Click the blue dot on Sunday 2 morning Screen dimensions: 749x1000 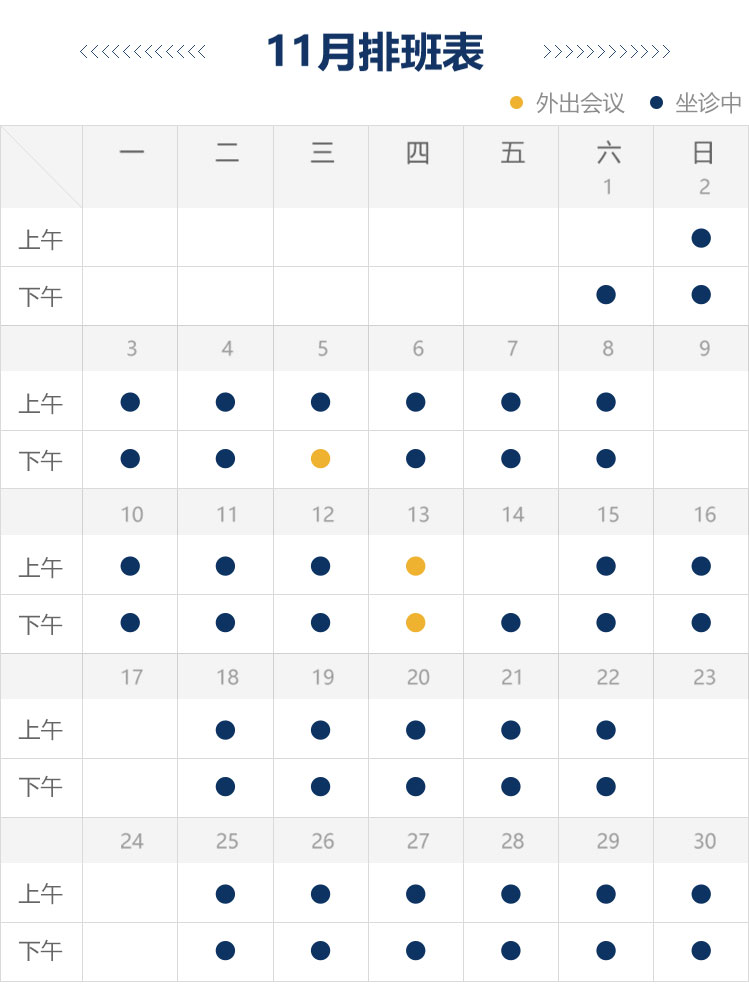pyautogui.click(x=701, y=238)
